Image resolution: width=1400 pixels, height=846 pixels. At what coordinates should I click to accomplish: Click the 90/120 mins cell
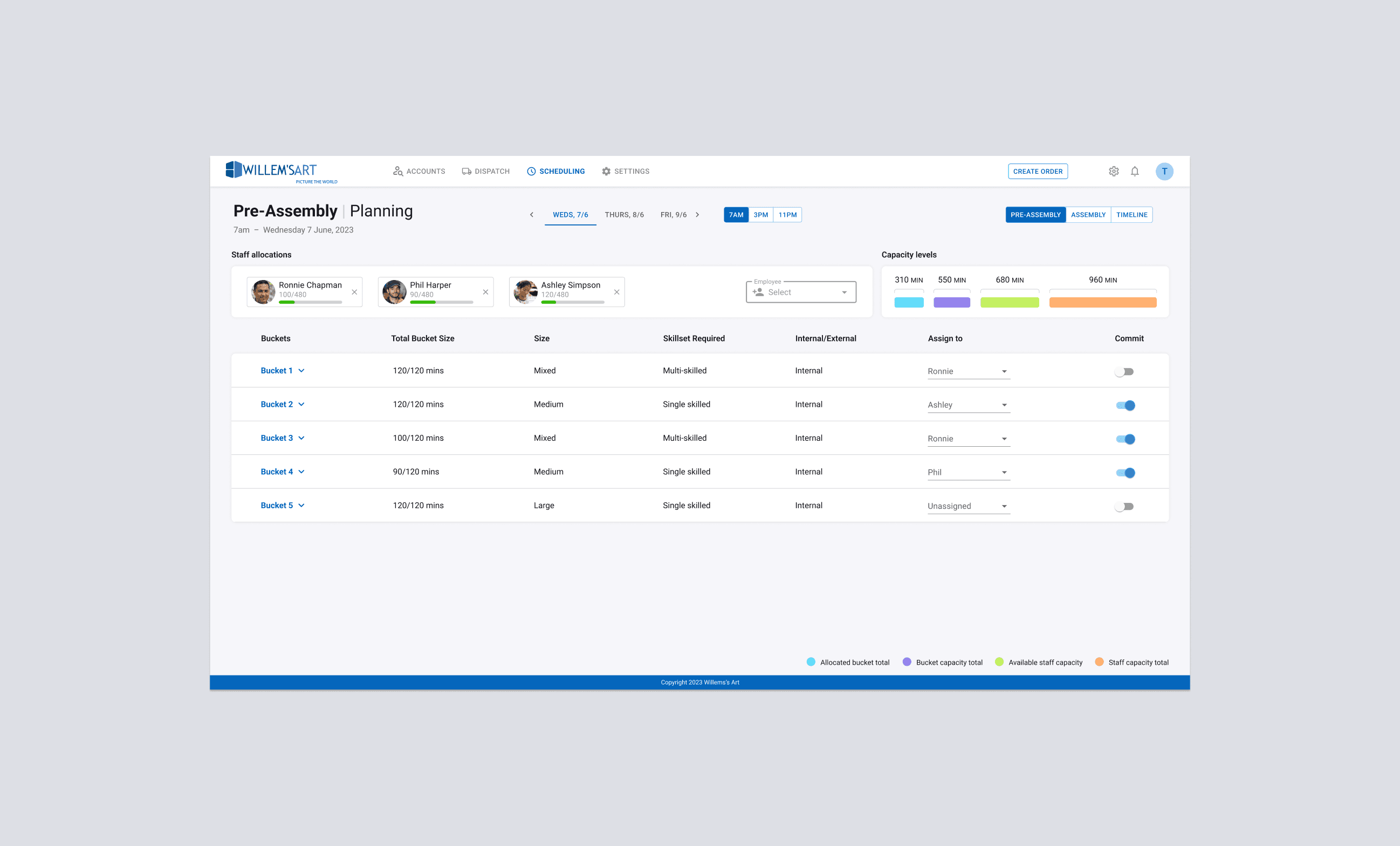pos(416,472)
